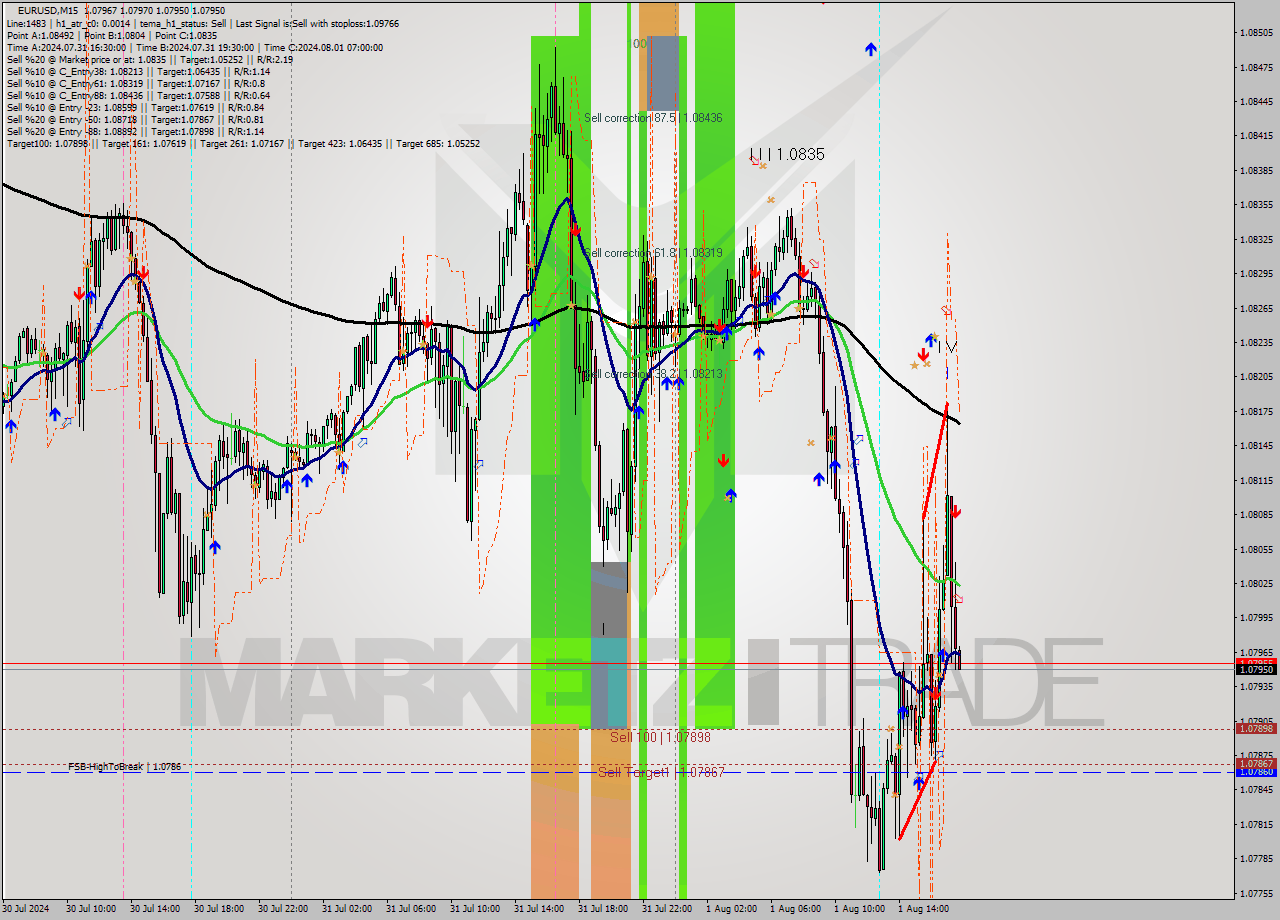1280x920 pixels.
Task: Click the 1.08235 price axis label
Action: [x=1256, y=343]
